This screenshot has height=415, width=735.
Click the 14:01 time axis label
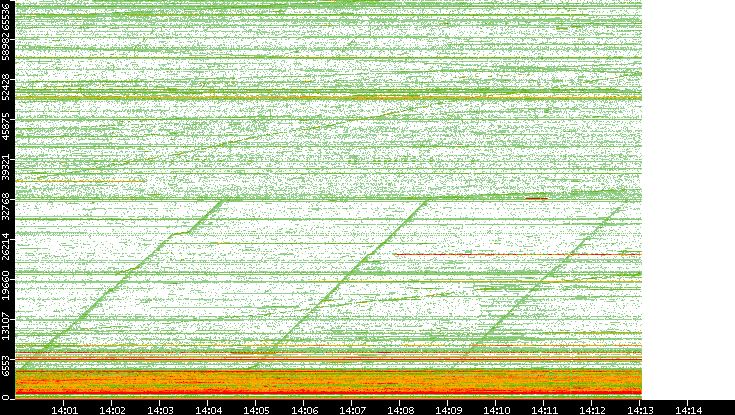coord(64,410)
